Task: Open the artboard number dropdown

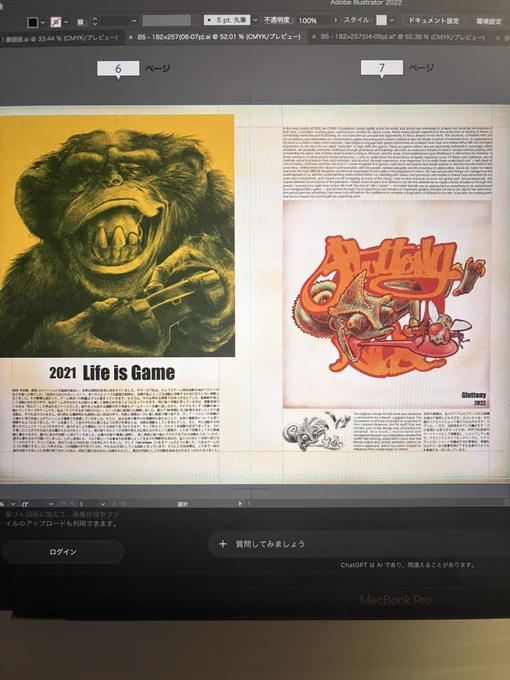Action: pos(103,504)
